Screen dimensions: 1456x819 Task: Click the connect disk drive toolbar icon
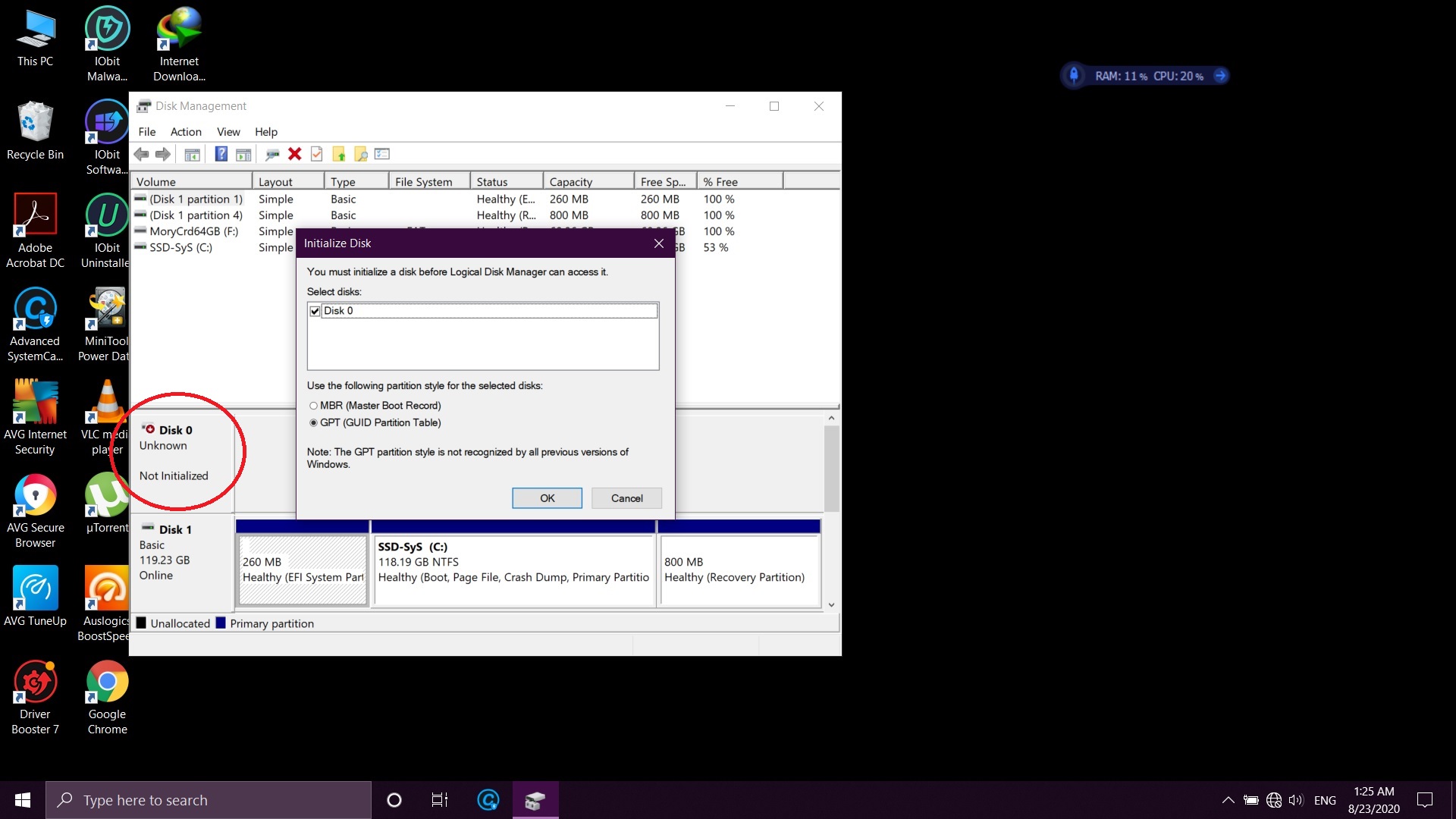(x=272, y=155)
